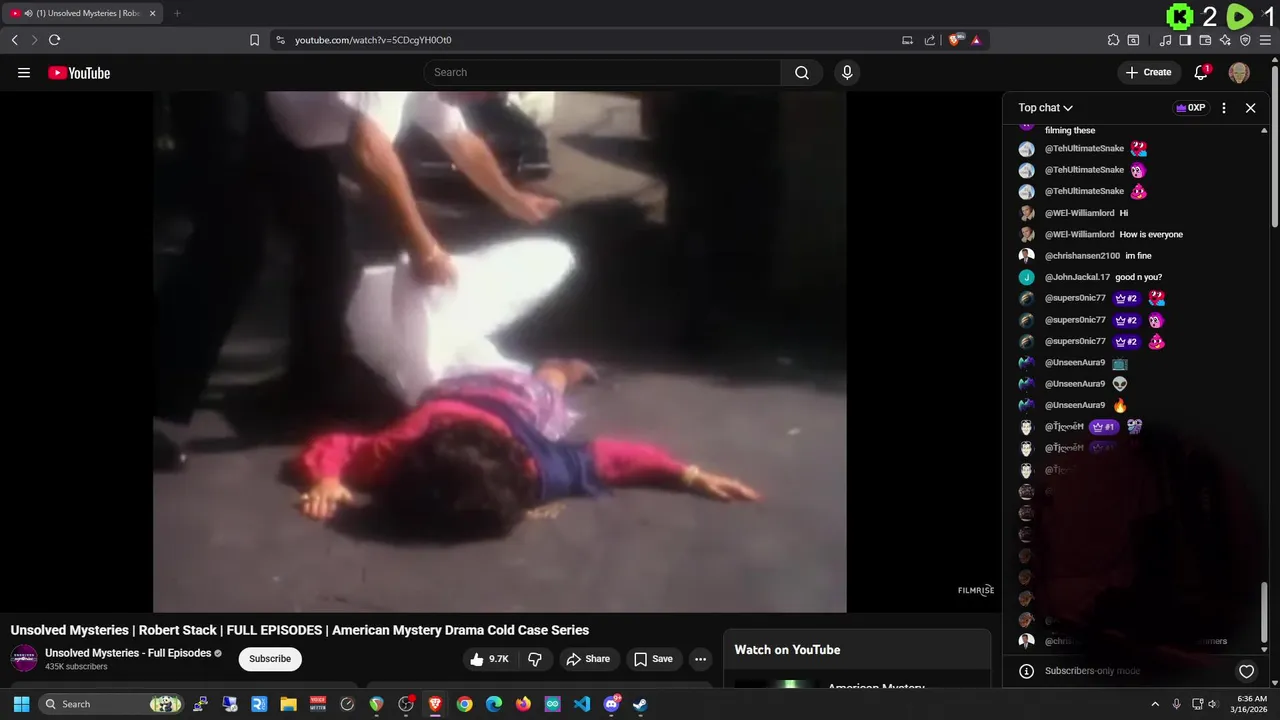Open Visual Studio Code from taskbar
This screenshot has height=720, width=1280.
coord(582,704)
